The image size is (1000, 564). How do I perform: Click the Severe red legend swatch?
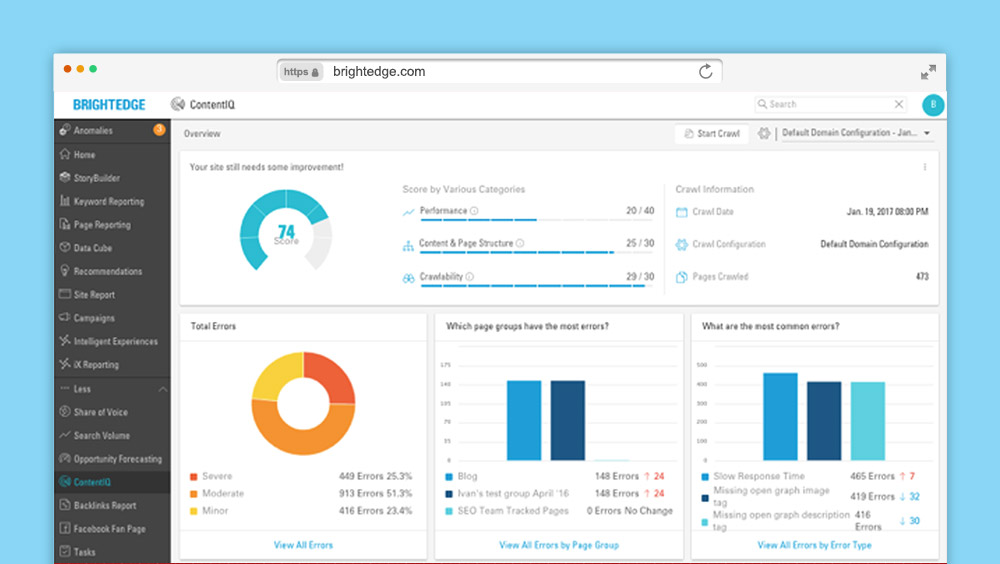(x=193, y=477)
